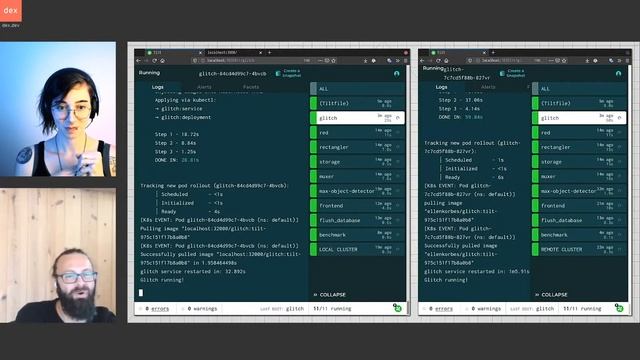Image resolution: width=640 pixels, height=360 pixels.
Task: Select storage resource in right Tilt sidebar
Action: [579, 162]
